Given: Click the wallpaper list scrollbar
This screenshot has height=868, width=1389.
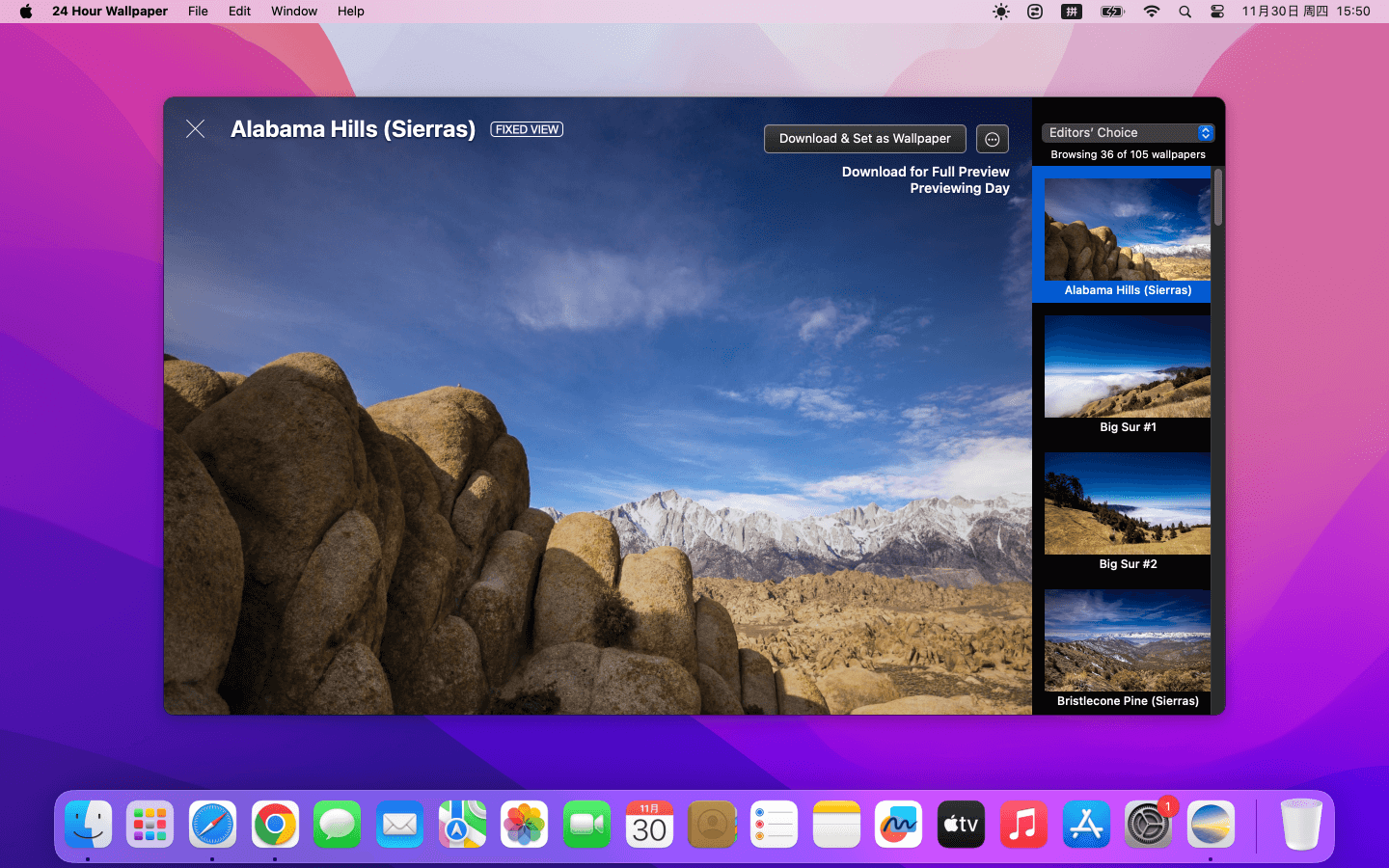Looking at the screenshot, I should (1218, 198).
